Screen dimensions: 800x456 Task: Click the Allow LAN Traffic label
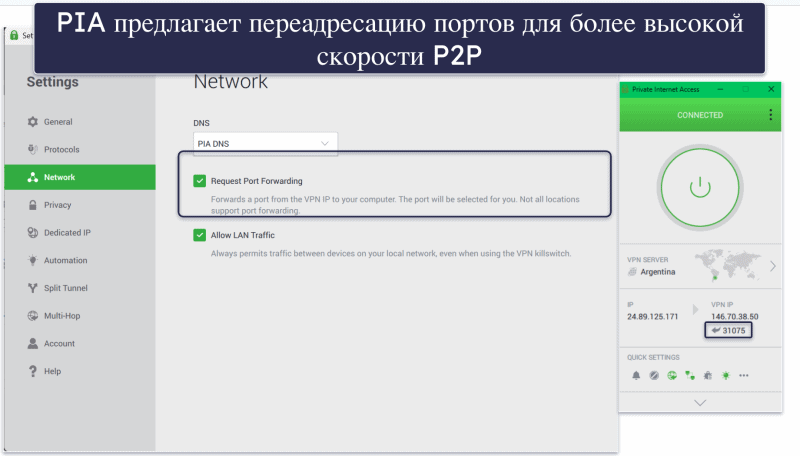[243, 235]
